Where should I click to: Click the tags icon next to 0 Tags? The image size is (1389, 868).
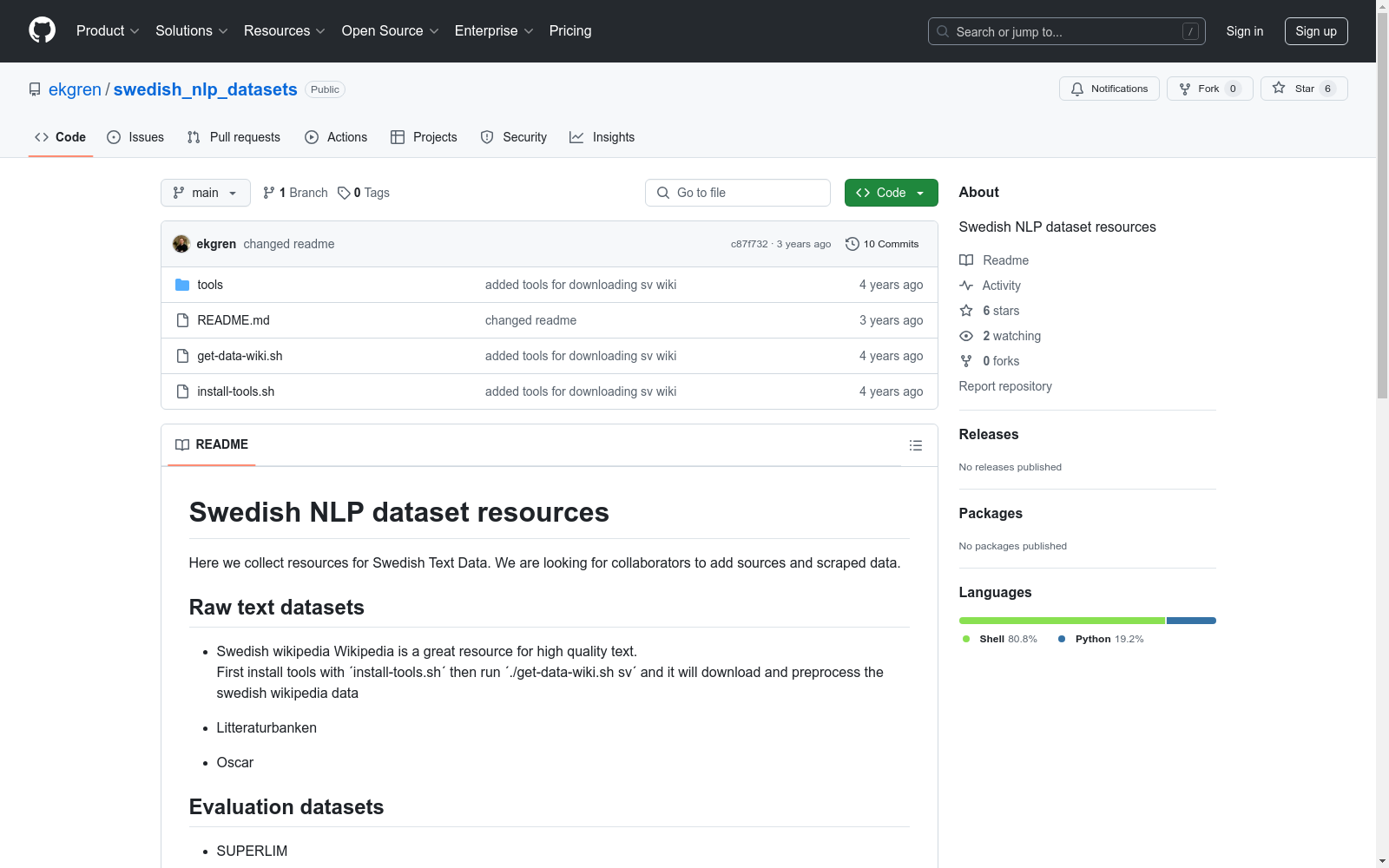click(x=344, y=193)
